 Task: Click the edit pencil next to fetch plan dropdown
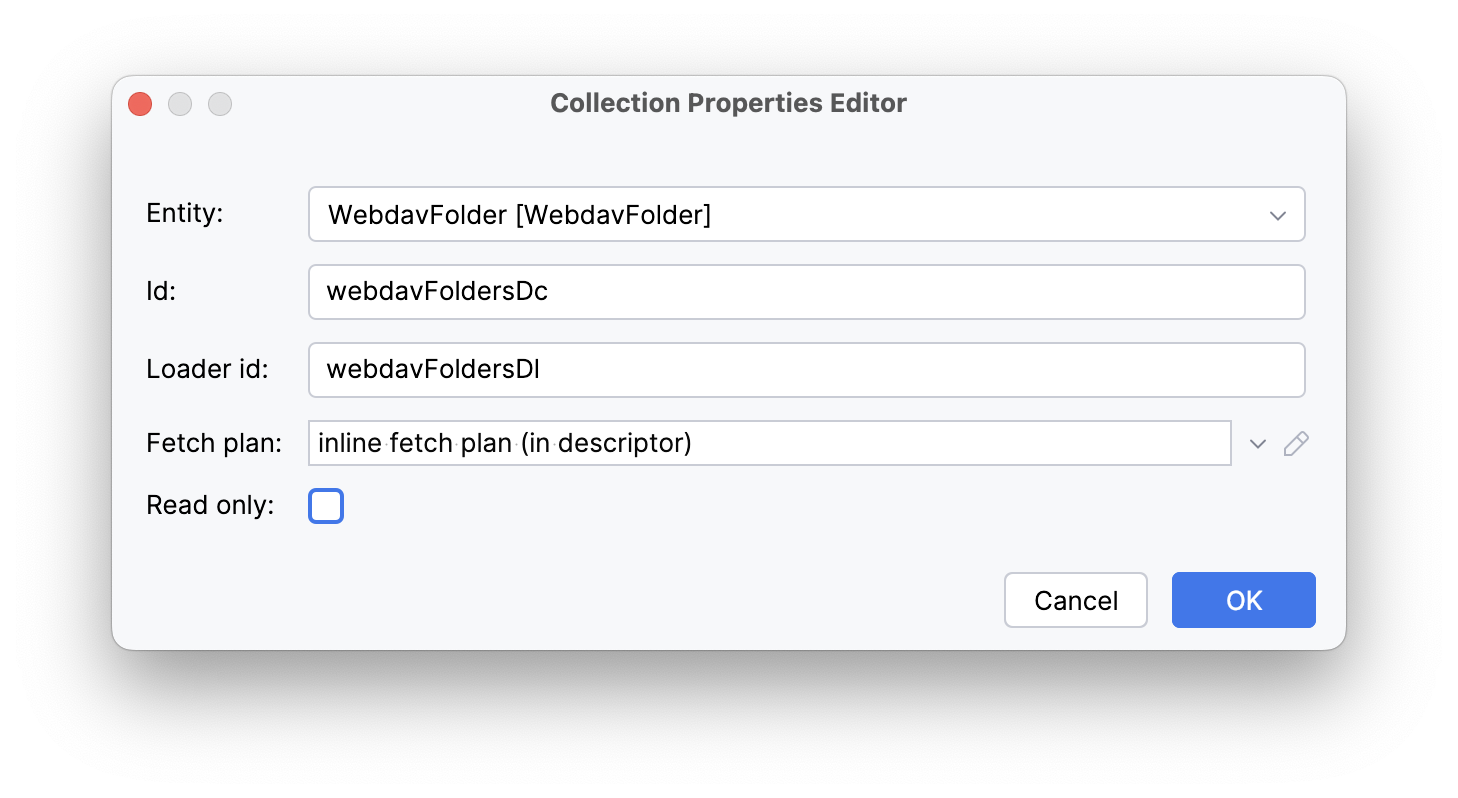pos(1296,443)
